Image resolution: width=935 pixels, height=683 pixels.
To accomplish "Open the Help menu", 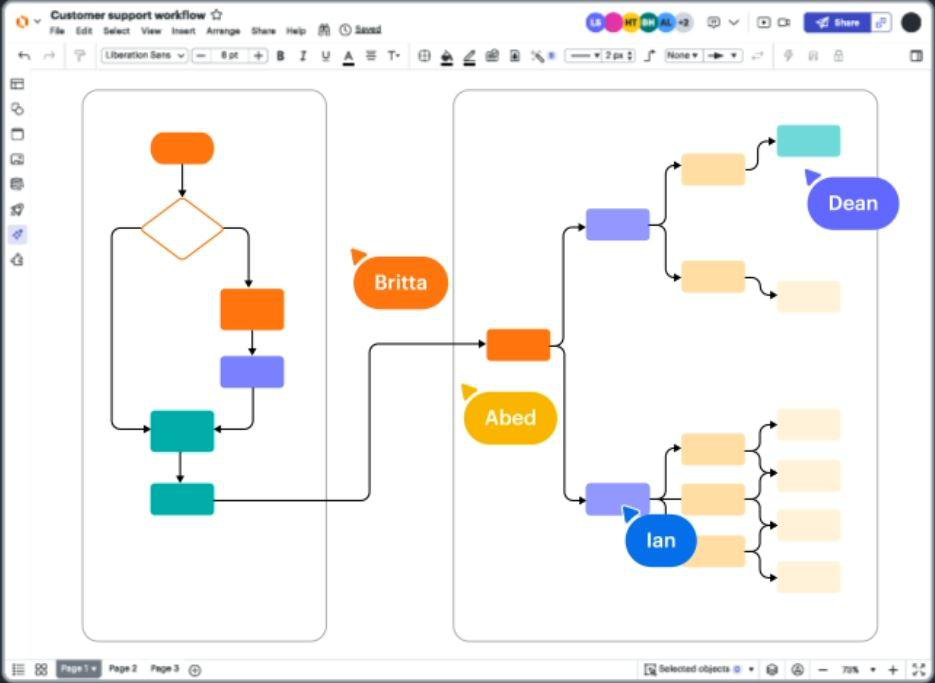I will pyautogui.click(x=296, y=31).
